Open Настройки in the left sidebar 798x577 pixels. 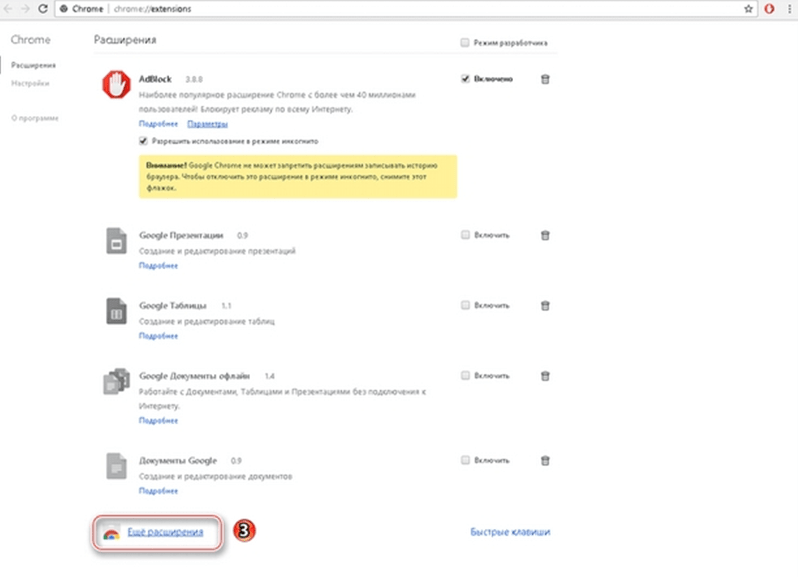click(x=29, y=84)
